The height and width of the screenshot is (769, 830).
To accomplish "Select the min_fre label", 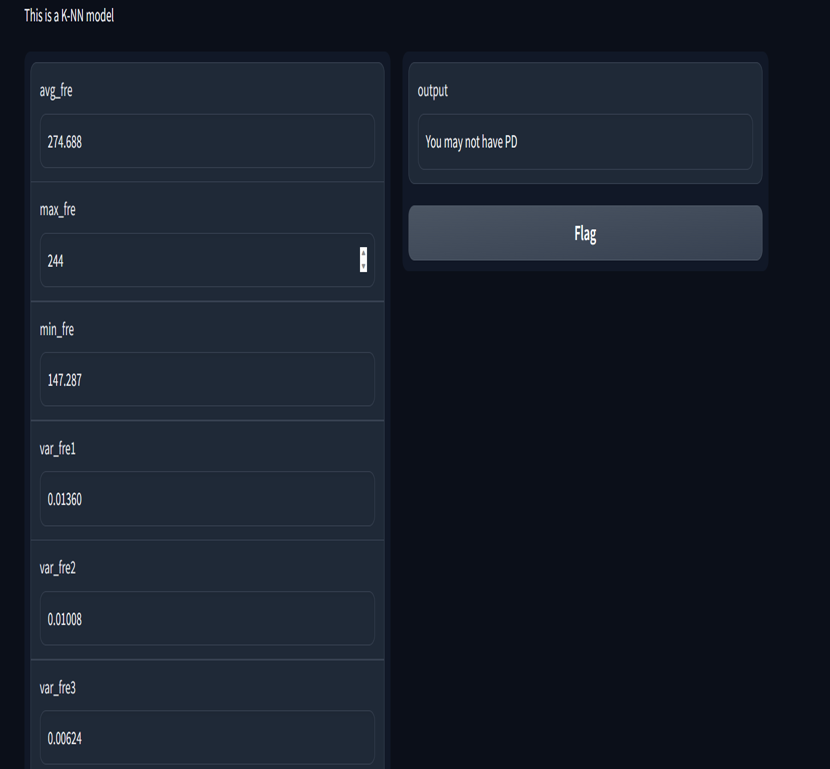I will pos(57,329).
